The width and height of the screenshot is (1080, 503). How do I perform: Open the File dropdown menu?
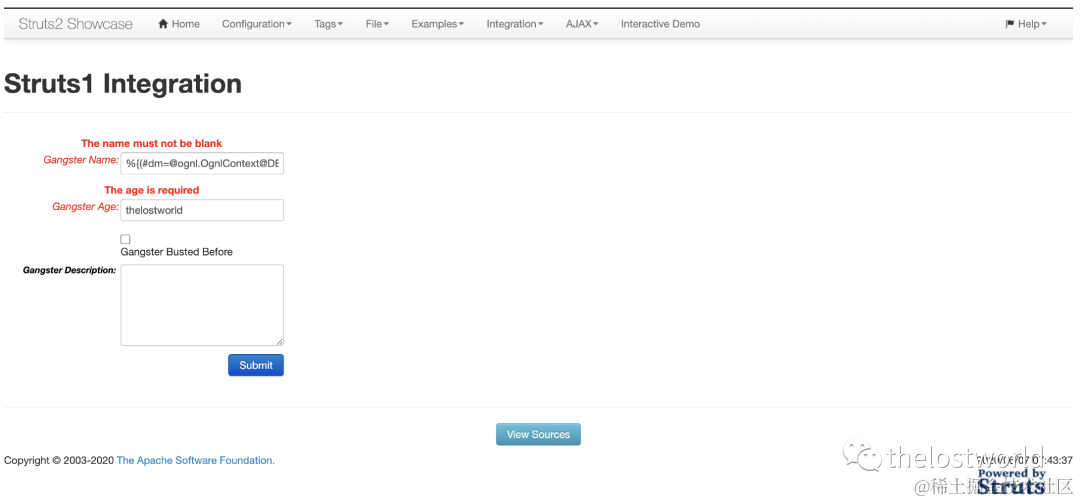[x=377, y=24]
